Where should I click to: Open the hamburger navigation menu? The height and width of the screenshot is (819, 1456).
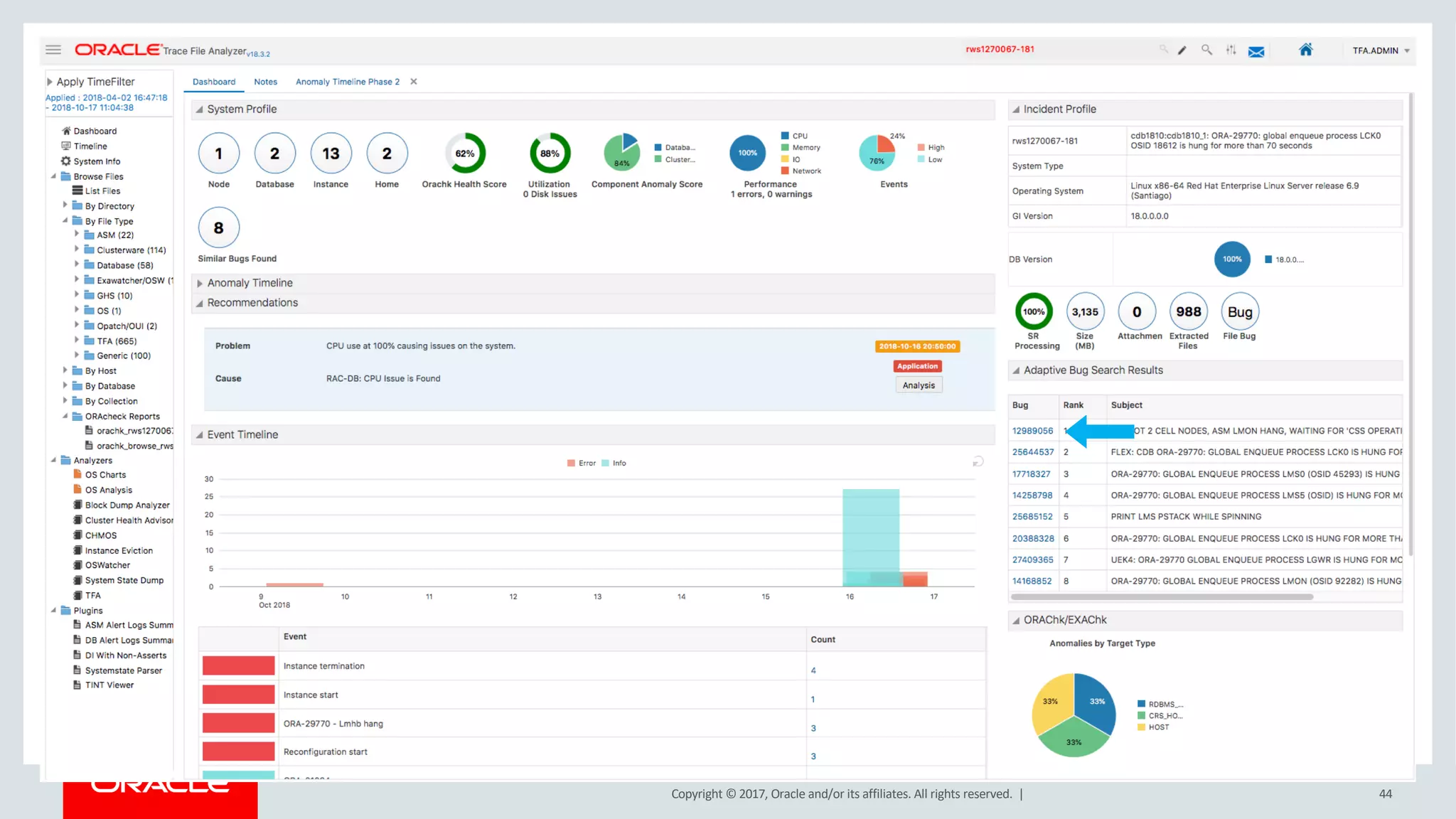(53, 50)
